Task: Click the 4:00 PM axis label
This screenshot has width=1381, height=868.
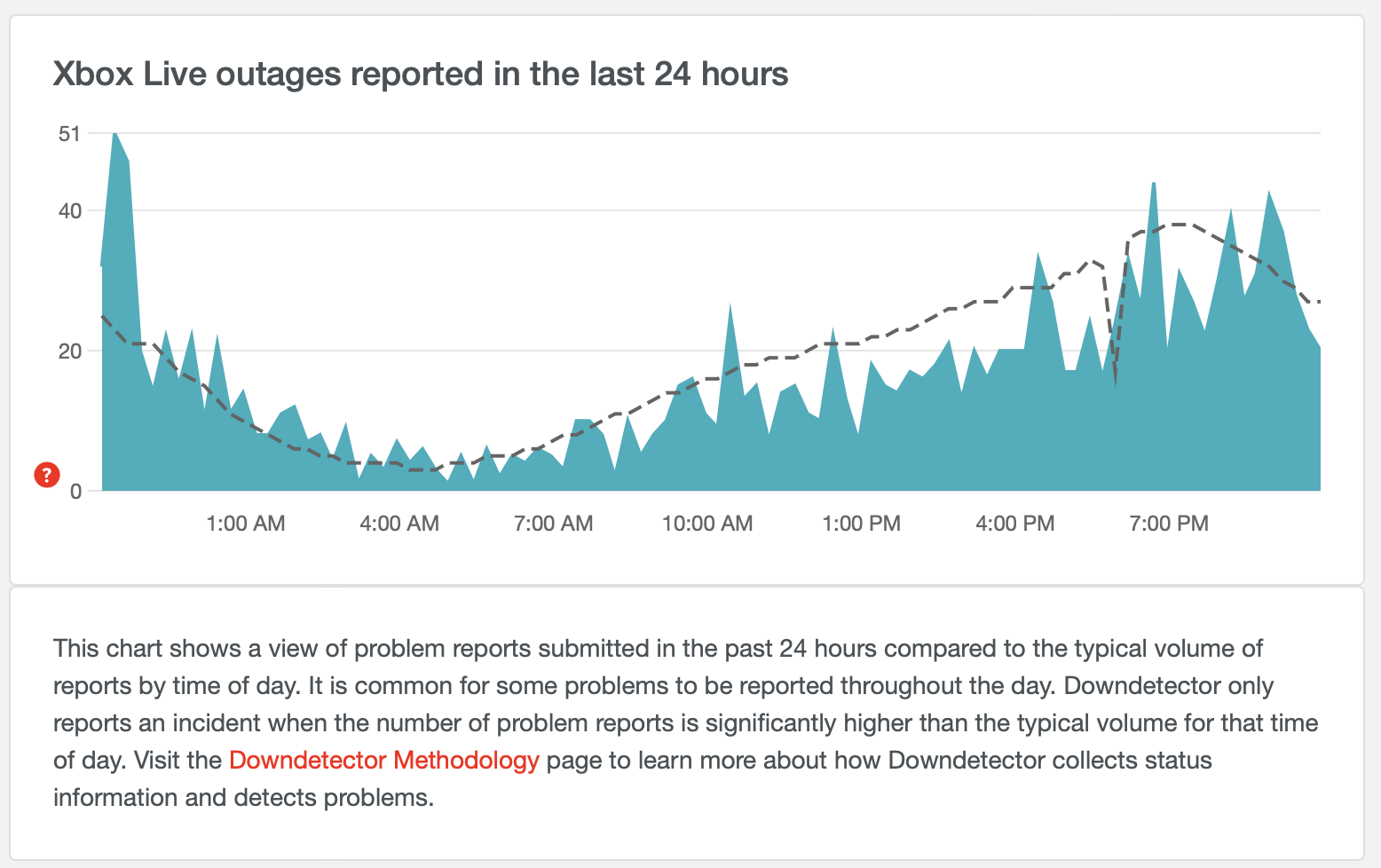Action: [1015, 524]
